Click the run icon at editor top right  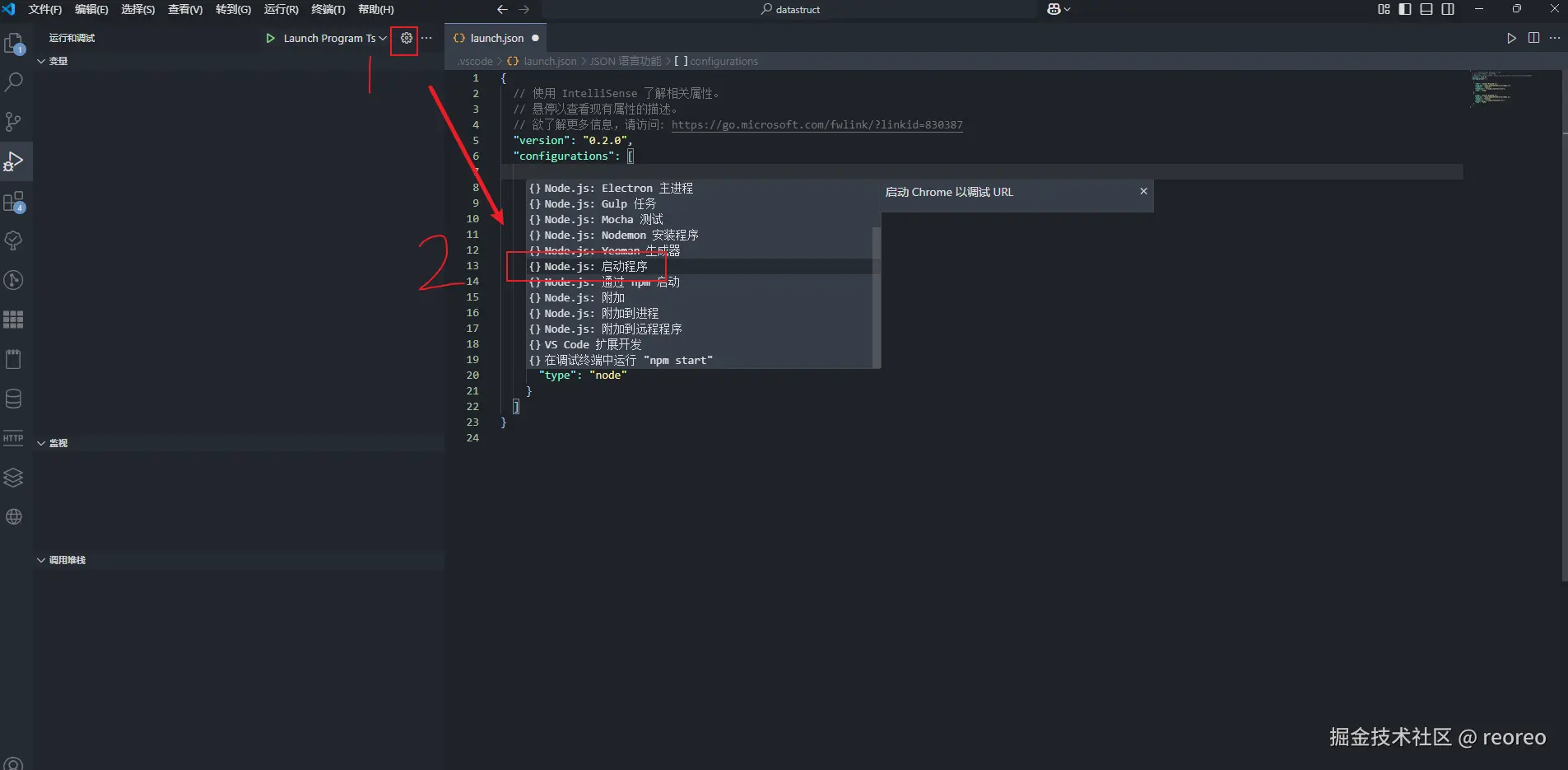(x=1511, y=38)
